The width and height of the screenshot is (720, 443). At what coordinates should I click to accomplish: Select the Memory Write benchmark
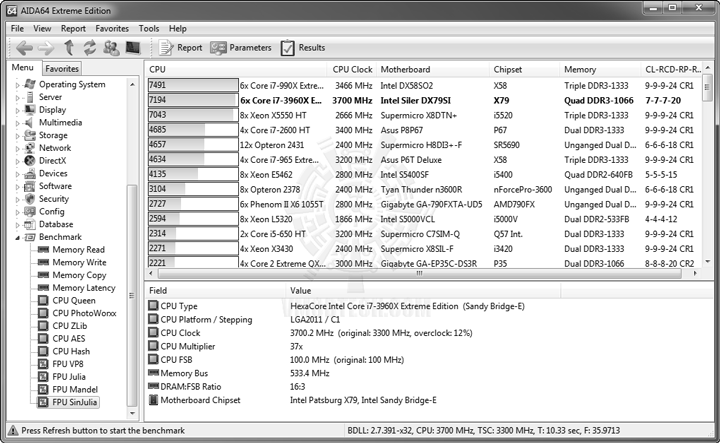click(79, 262)
